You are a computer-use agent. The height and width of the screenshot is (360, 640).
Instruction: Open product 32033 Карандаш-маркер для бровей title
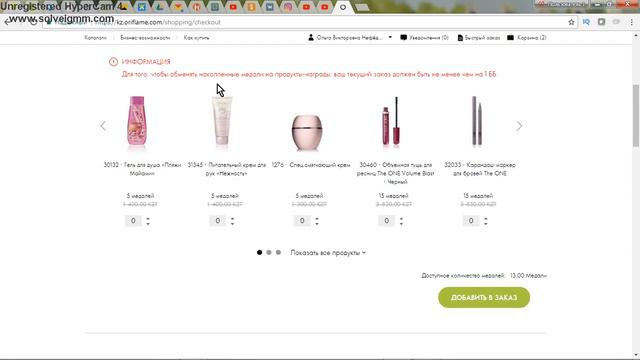point(480,169)
